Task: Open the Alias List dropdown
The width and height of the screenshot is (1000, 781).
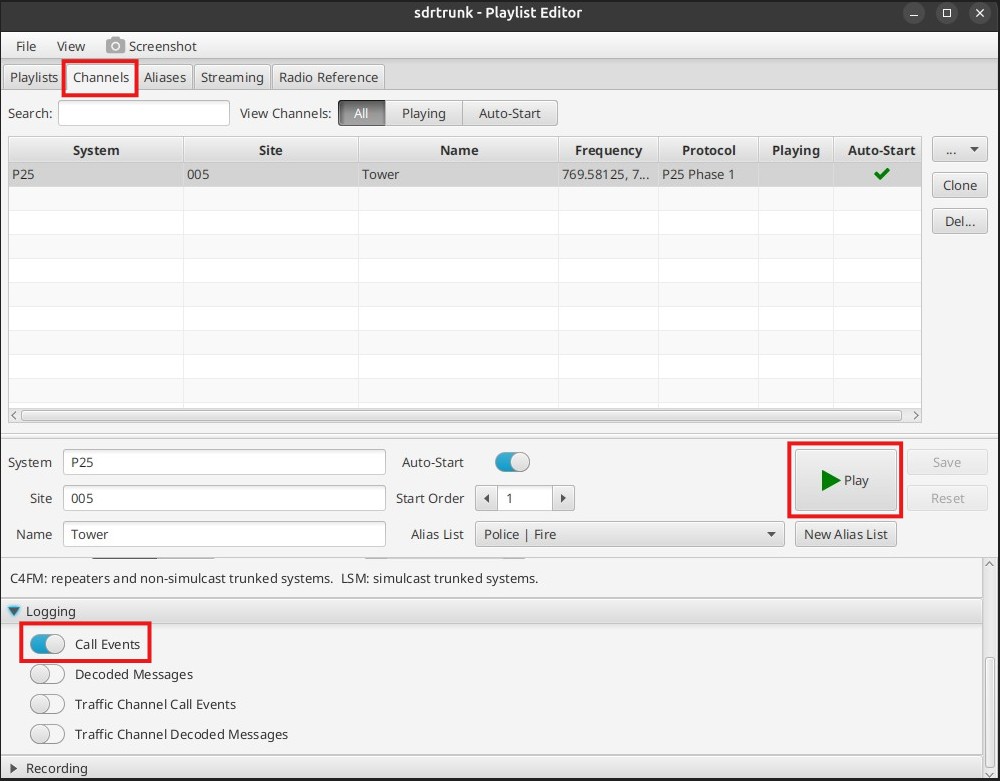Action: (629, 534)
